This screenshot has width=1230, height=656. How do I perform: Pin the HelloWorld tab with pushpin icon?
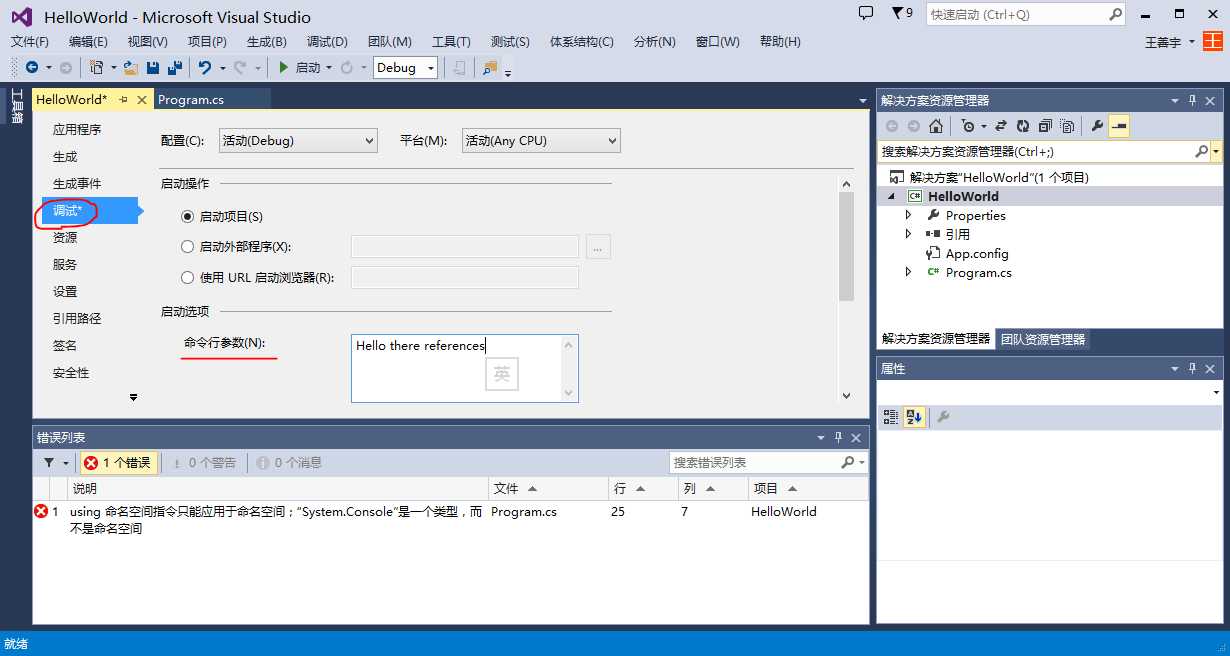(x=124, y=99)
